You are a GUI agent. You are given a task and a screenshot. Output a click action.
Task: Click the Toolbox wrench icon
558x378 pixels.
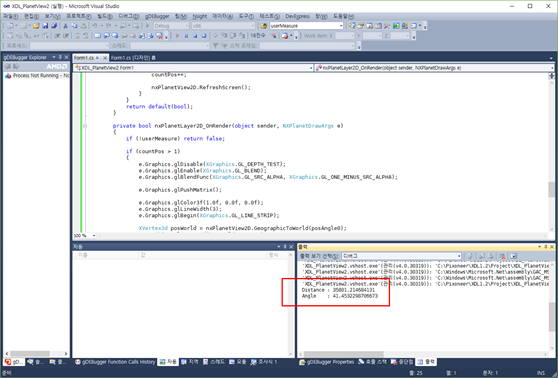click(x=387, y=26)
